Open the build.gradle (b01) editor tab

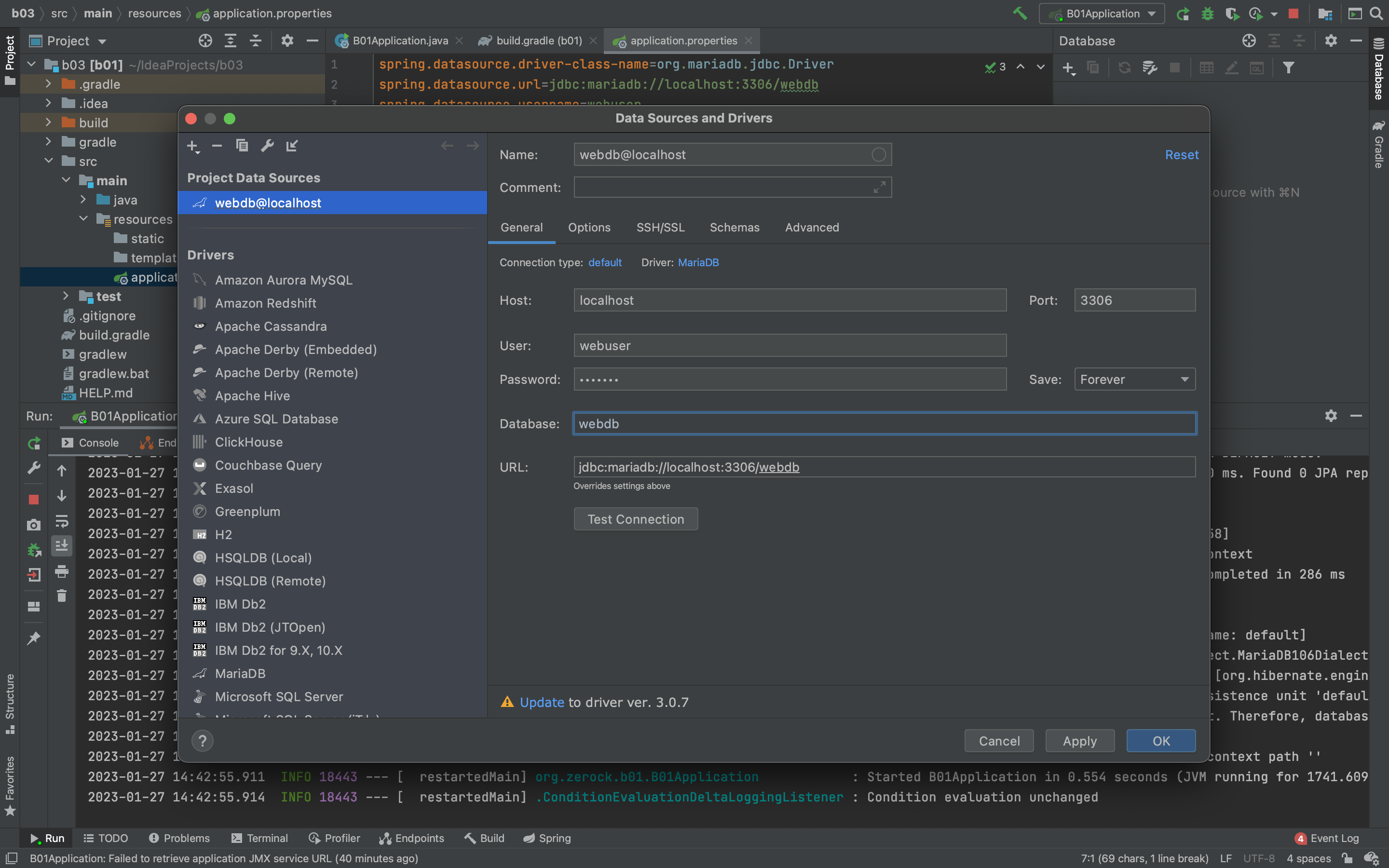(539, 41)
